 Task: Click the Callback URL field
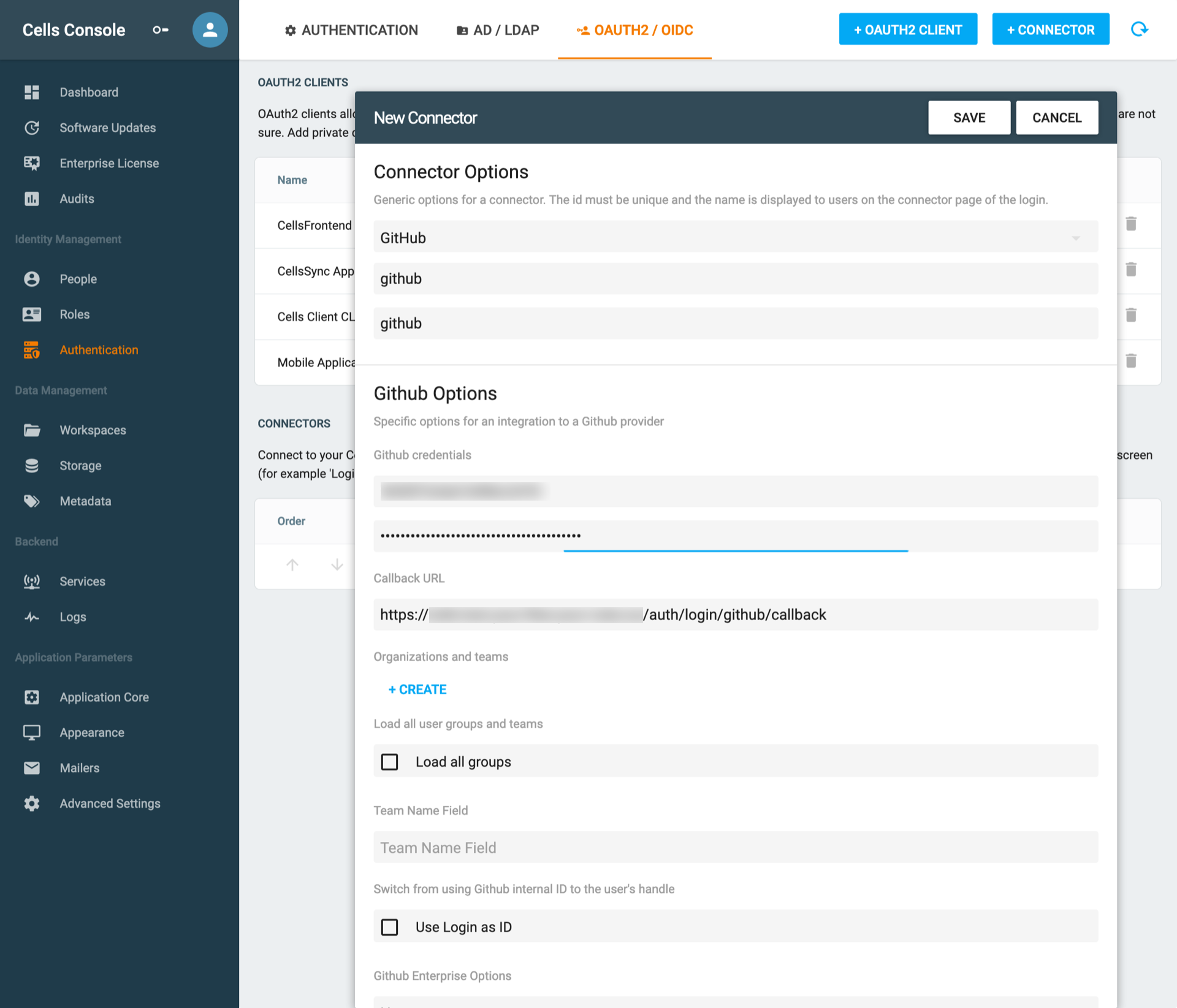pyautogui.click(x=736, y=615)
